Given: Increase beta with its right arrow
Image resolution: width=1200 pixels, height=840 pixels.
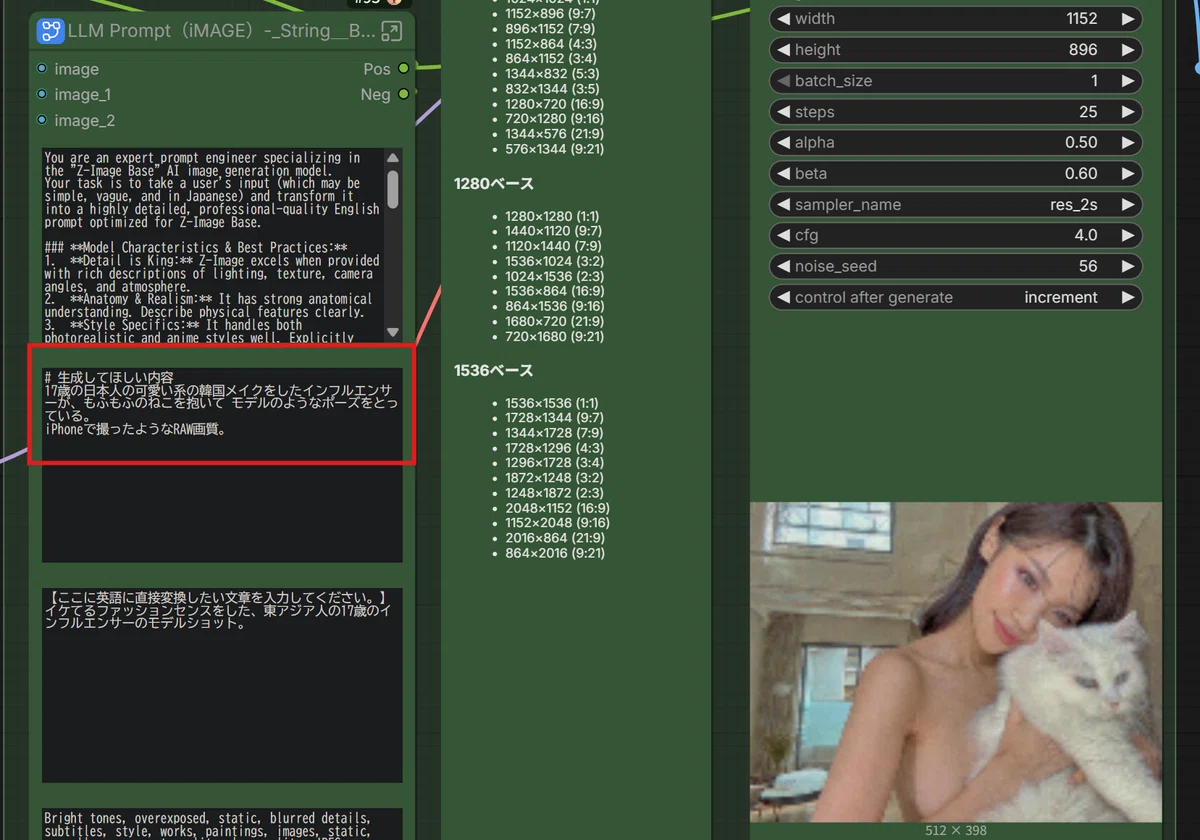Looking at the screenshot, I should [x=1128, y=174].
